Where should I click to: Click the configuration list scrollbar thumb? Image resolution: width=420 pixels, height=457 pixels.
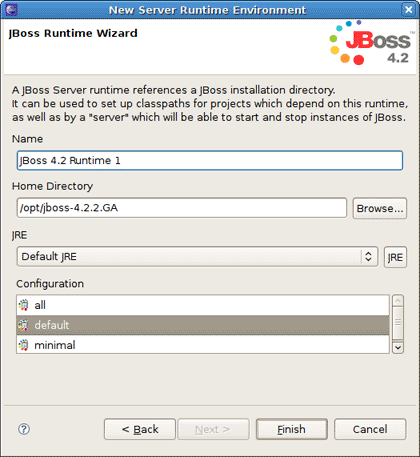398,322
